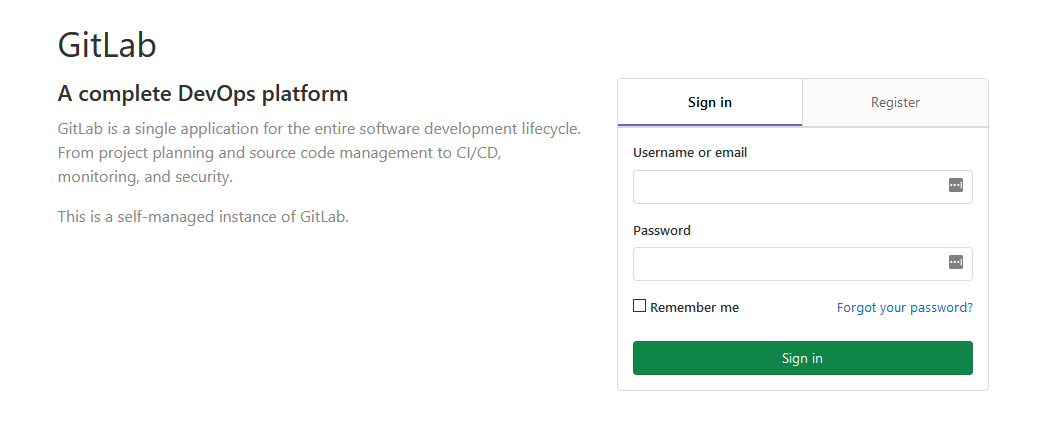Focus the Password input field
The image size is (1050, 430).
802,264
